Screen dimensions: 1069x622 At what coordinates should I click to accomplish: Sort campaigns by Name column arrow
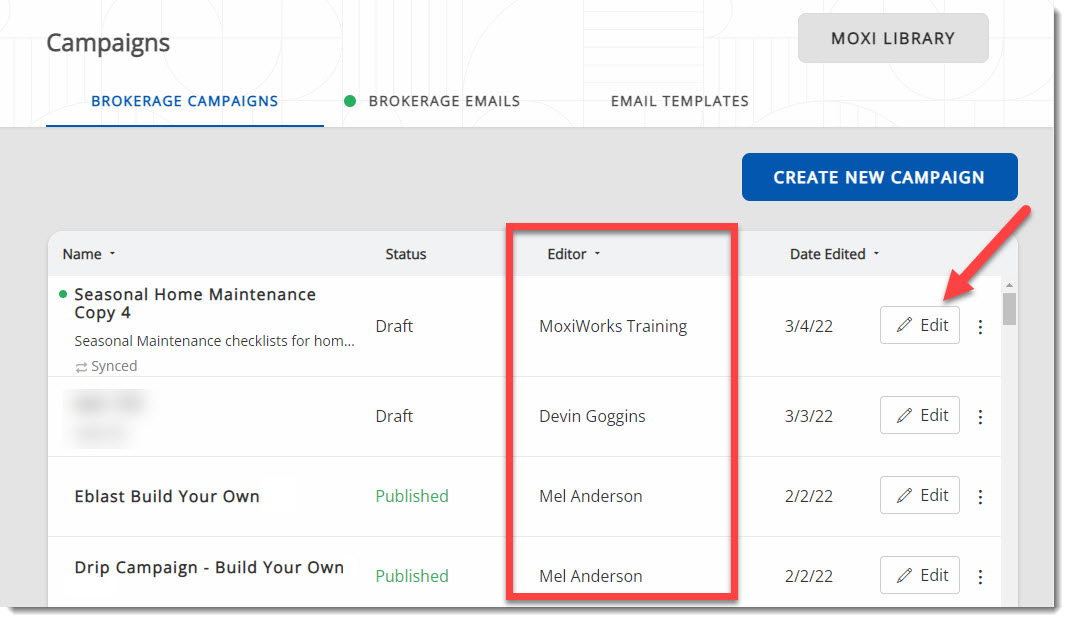tap(113, 254)
